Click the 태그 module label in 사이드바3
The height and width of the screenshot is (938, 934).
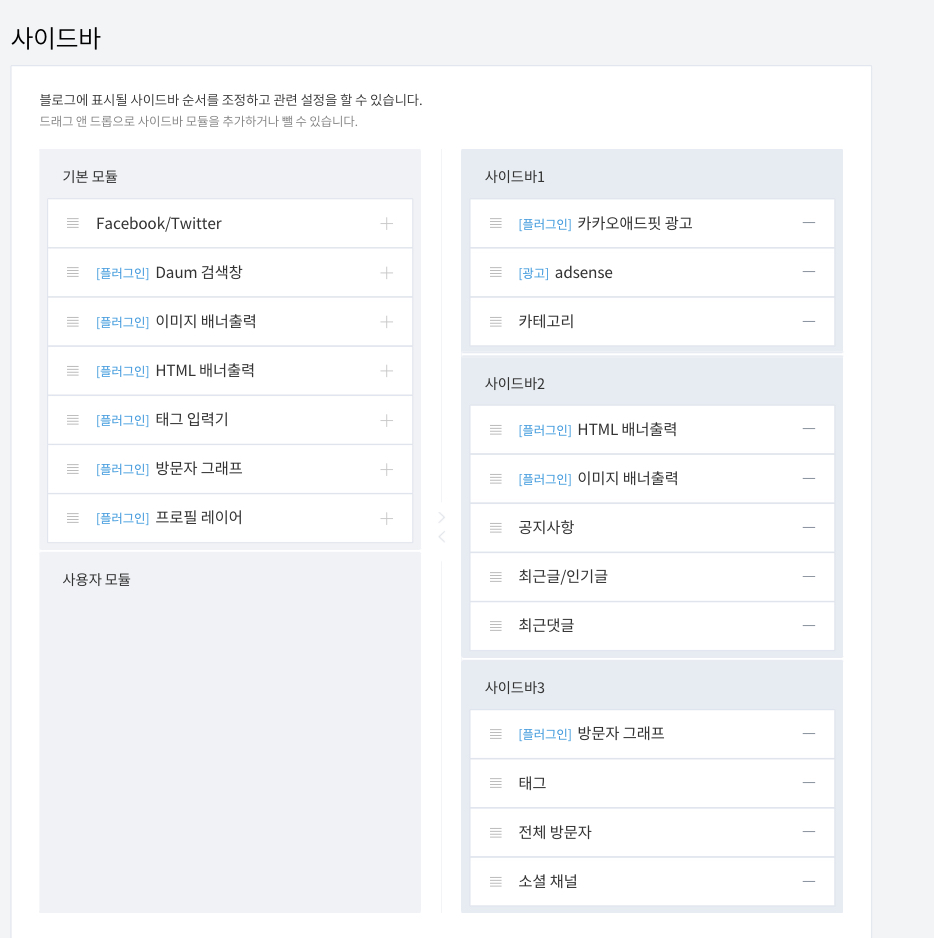(532, 783)
